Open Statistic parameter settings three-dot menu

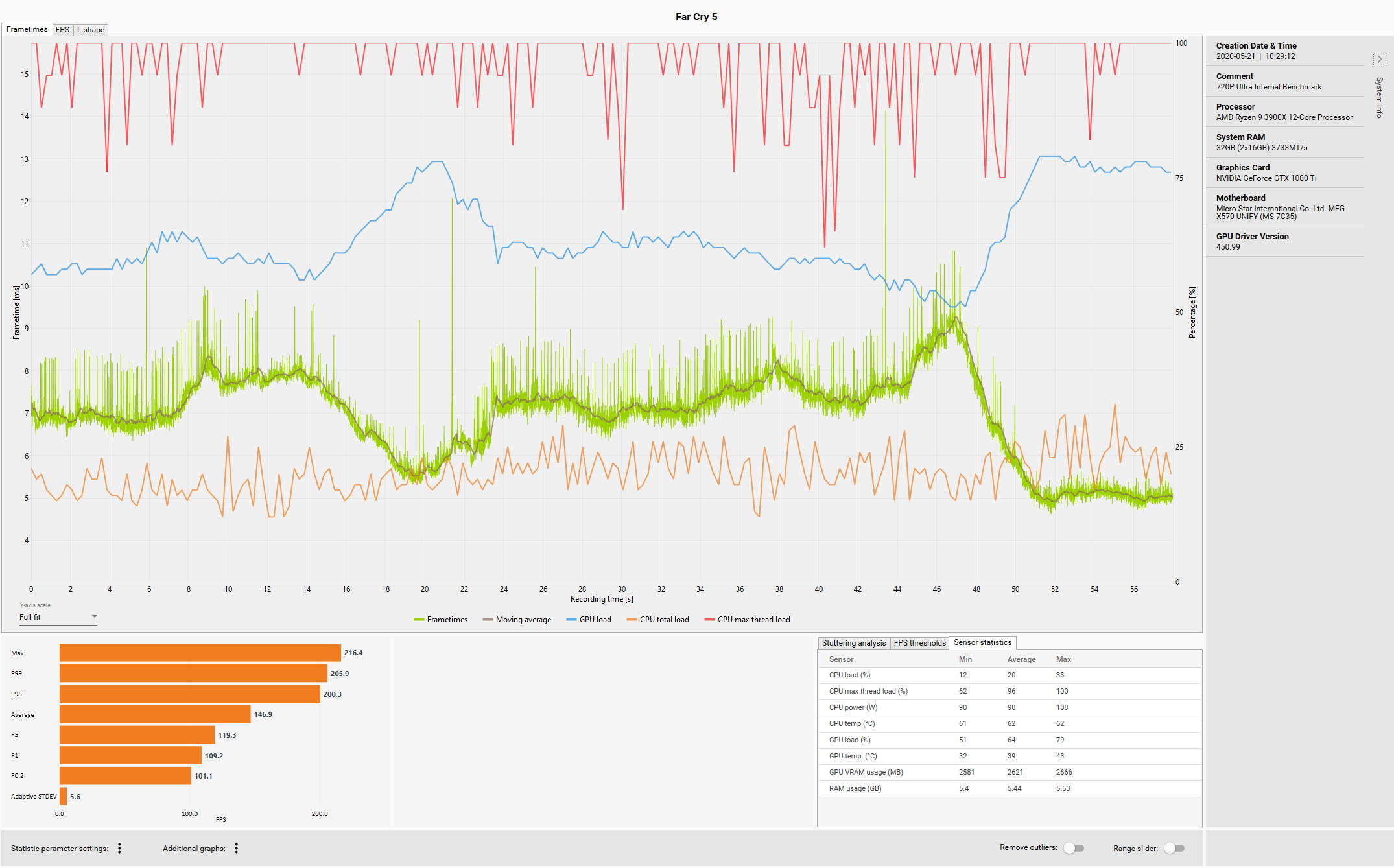click(x=119, y=849)
